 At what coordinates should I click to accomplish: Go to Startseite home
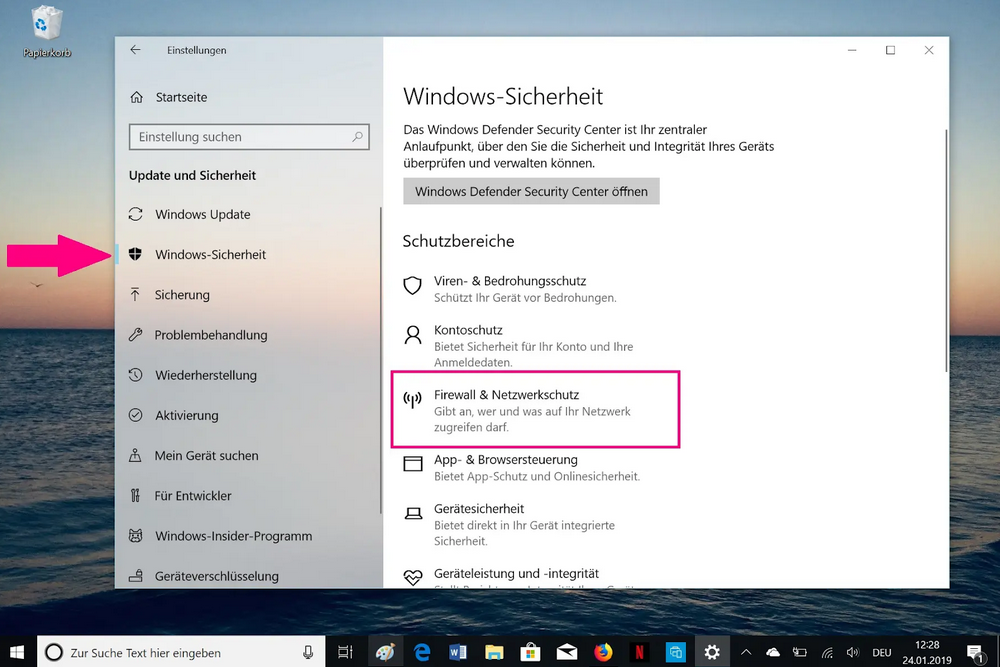click(181, 97)
